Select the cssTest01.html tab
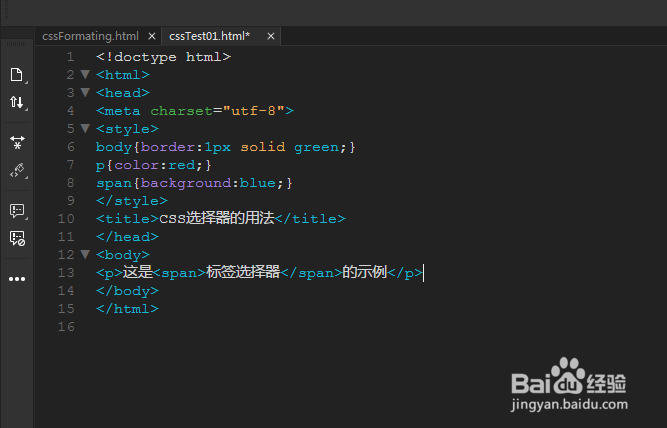This screenshot has width=667, height=428. click(x=209, y=36)
